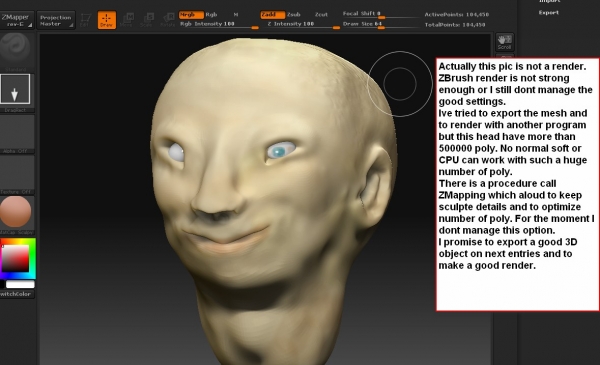
Task: Pick a color in the color picker
Action: pos(18,259)
